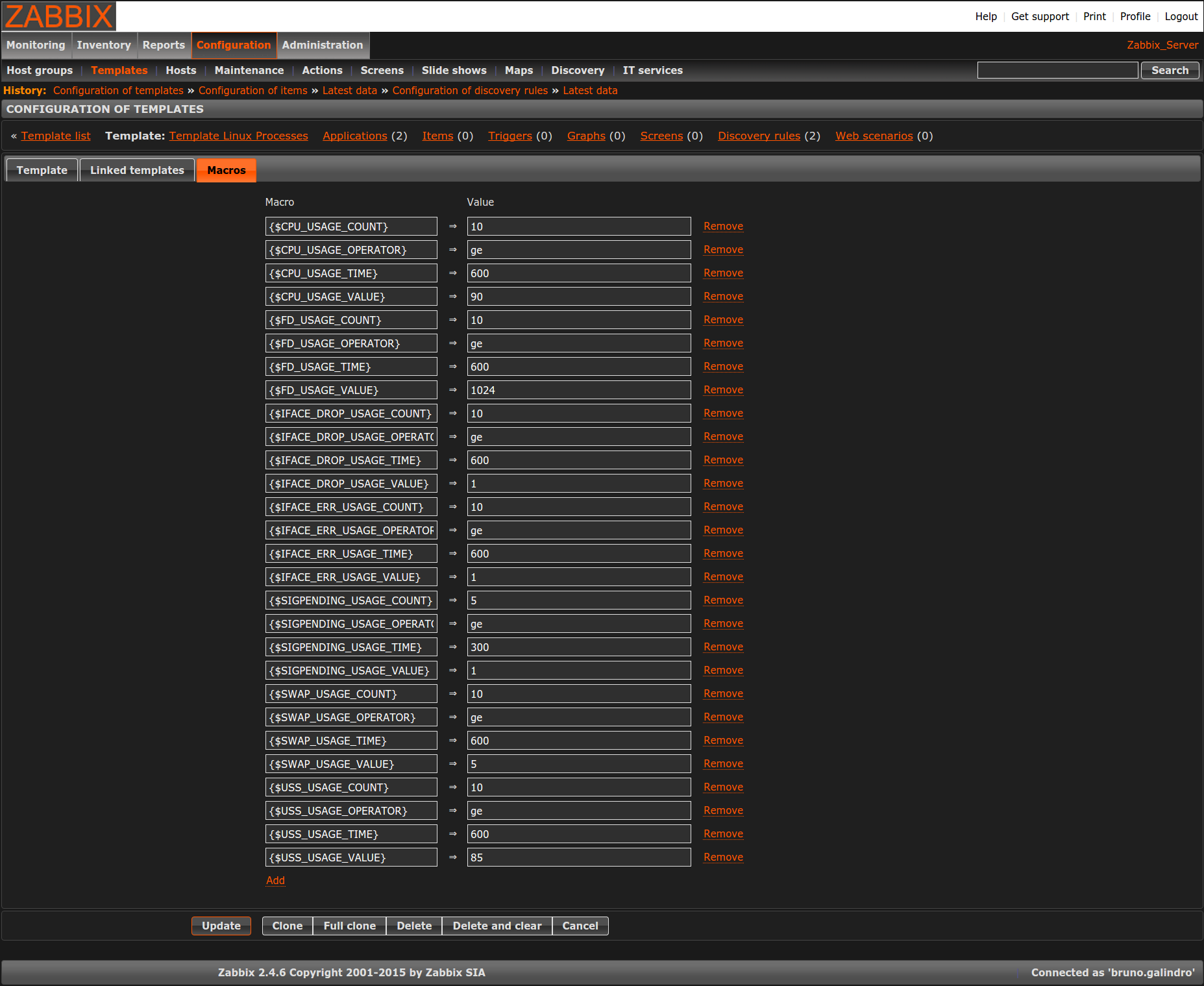Open Slide shows submenu

click(454, 70)
